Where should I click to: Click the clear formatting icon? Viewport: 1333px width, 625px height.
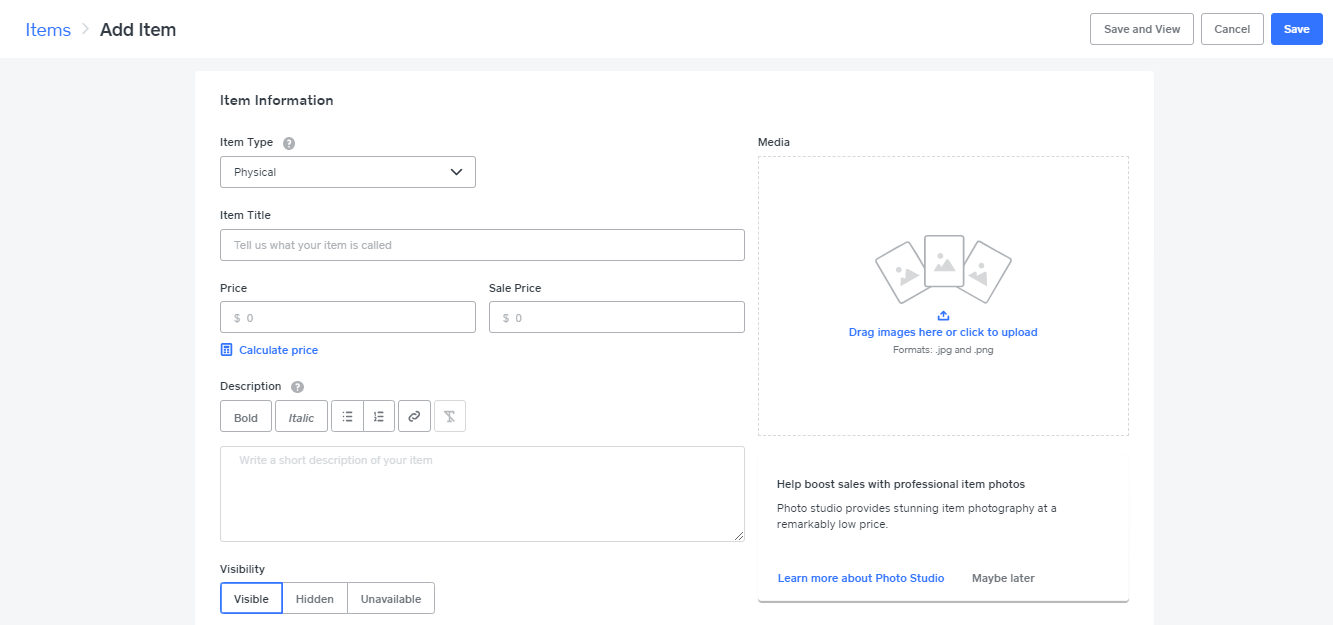click(449, 416)
